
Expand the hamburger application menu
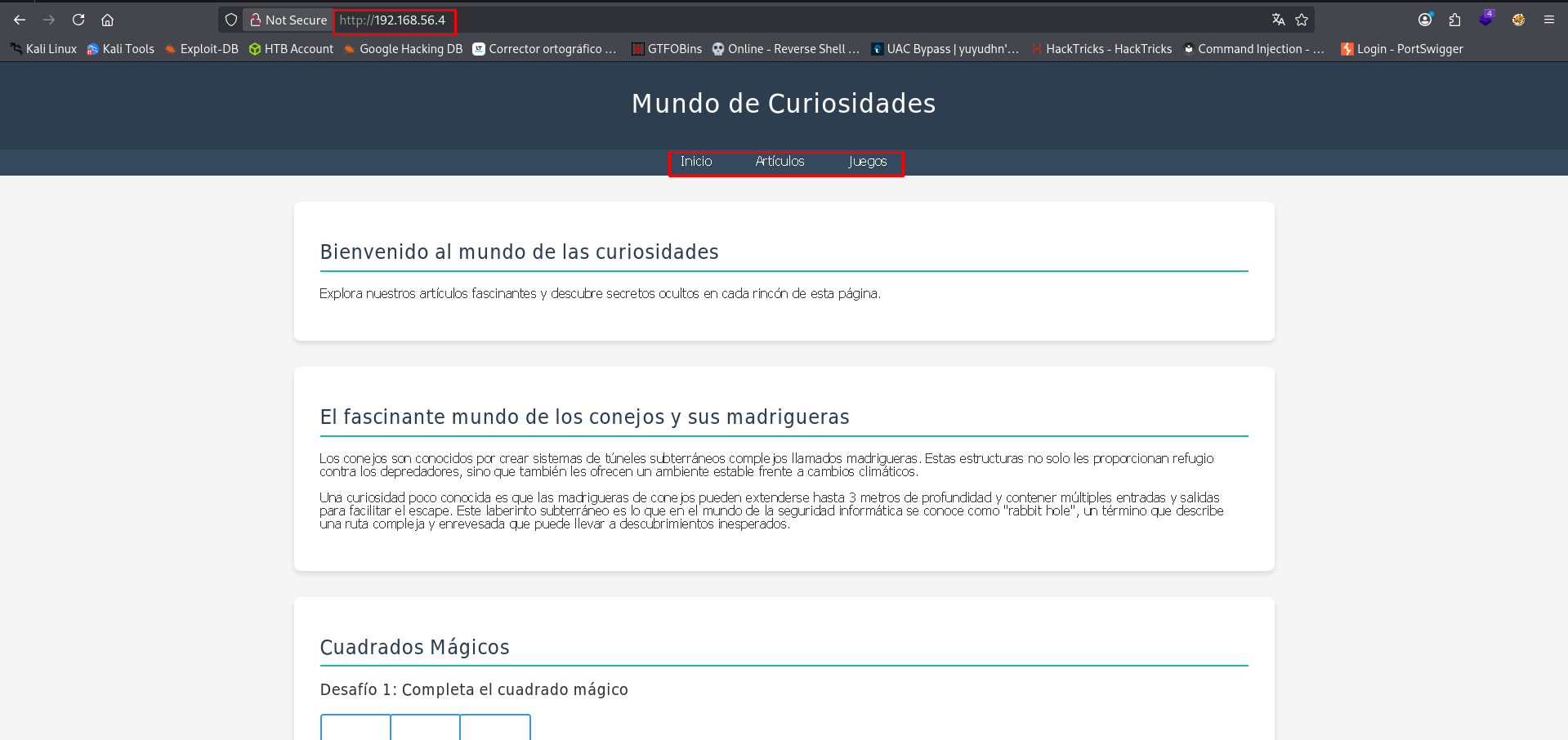pyautogui.click(x=1548, y=20)
